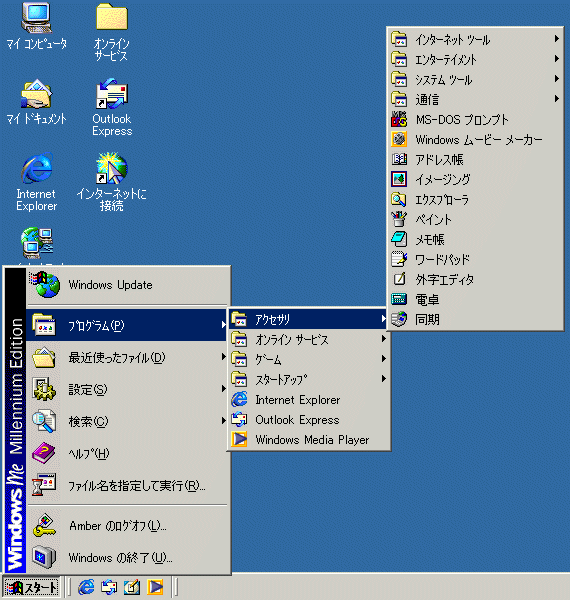Open My Computer (マイ コンピュータ) desktop icon

pos(36,27)
